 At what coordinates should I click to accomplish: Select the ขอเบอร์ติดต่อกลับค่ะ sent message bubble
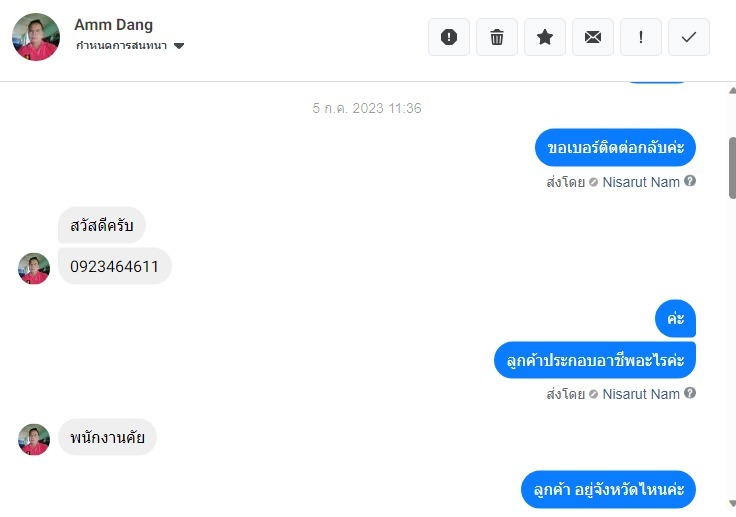pyautogui.click(x=615, y=147)
